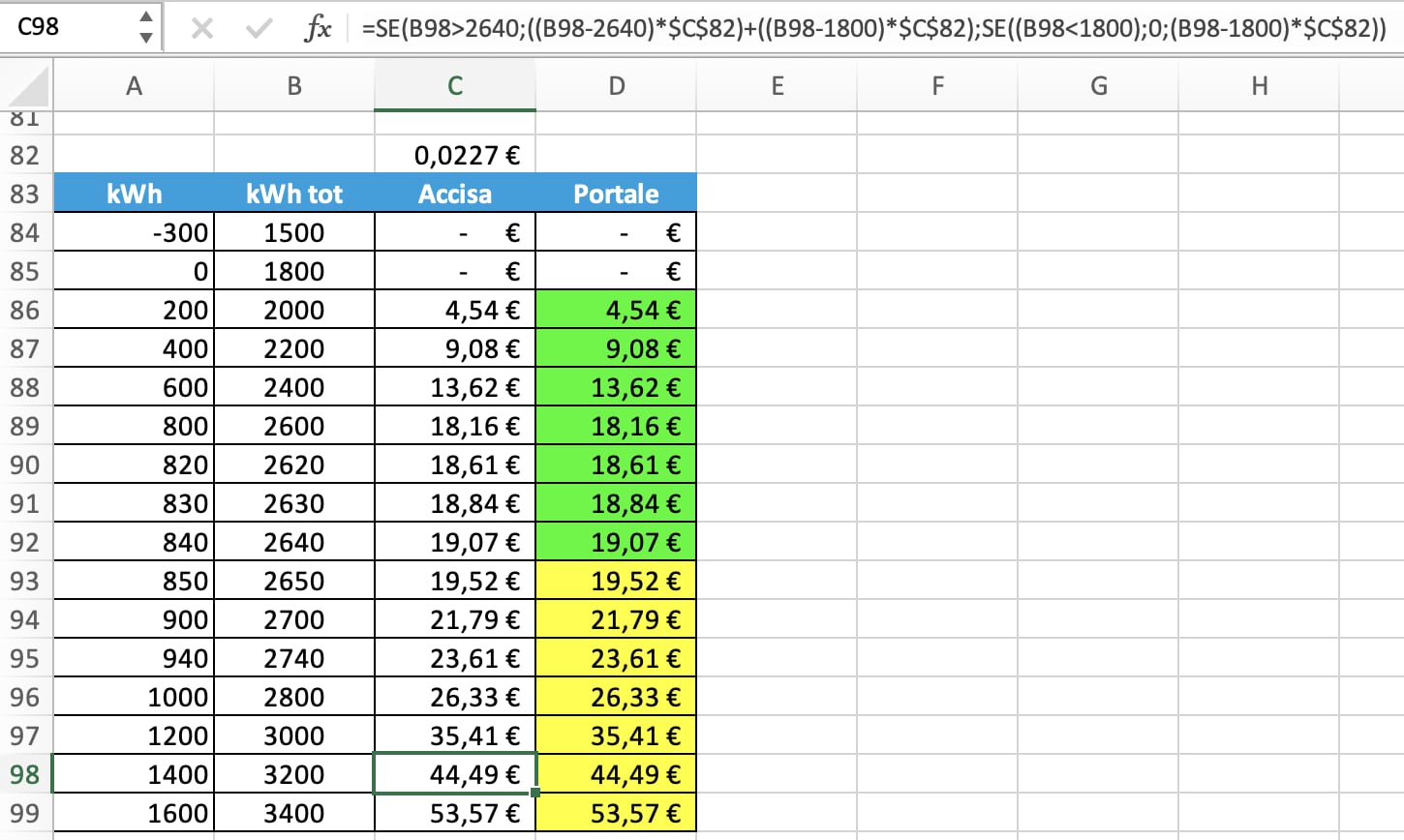1404x840 pixels.
Task: Click the kWh tot header cell
Action: [x=294, y=194]
